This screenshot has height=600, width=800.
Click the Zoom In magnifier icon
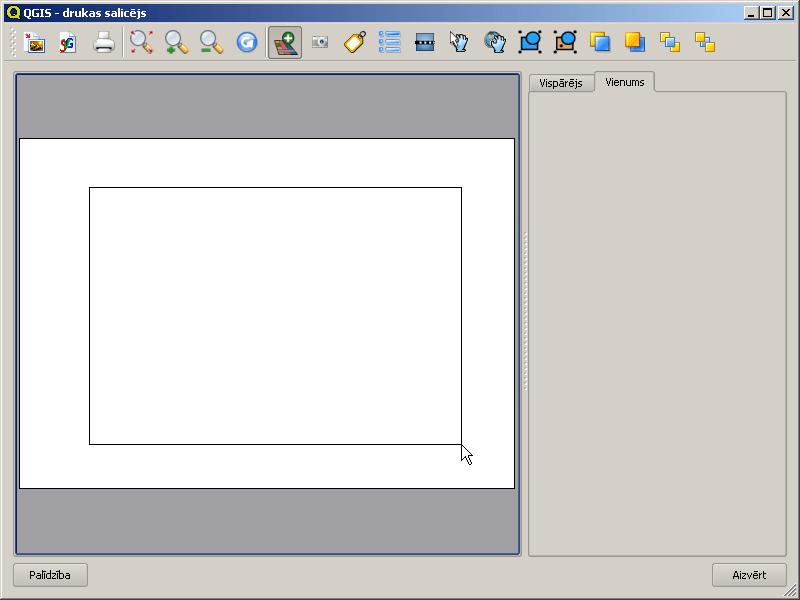coord(177,42)
